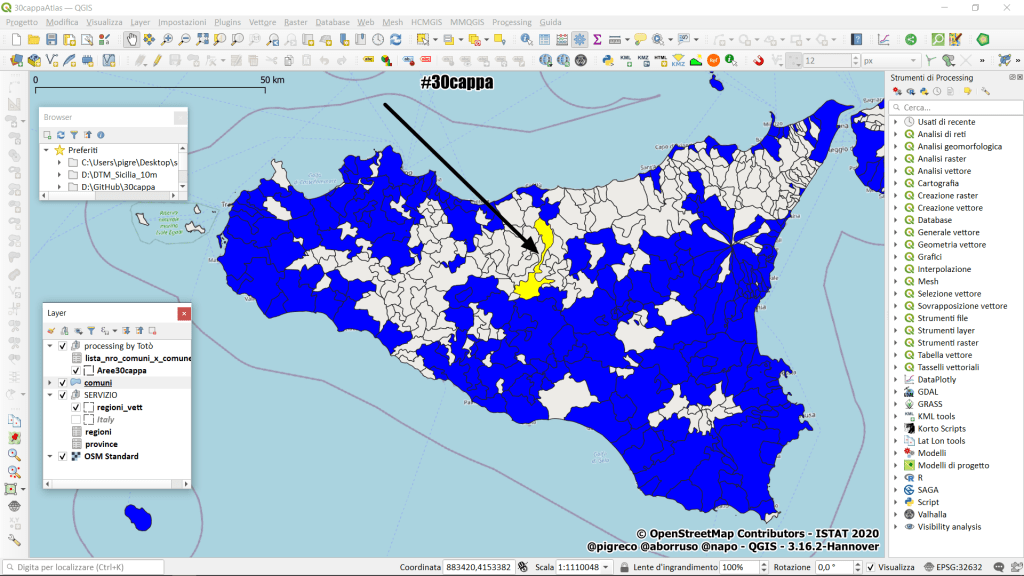Enable the Italy layer checkbox
The image size is (1024, 576).
(x=75, y=420)
